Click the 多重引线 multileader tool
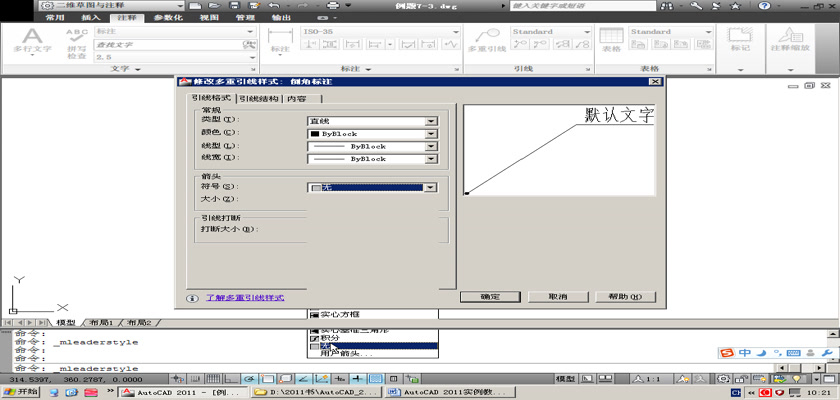Screen dimensions: 840x400 pos(487,41)
